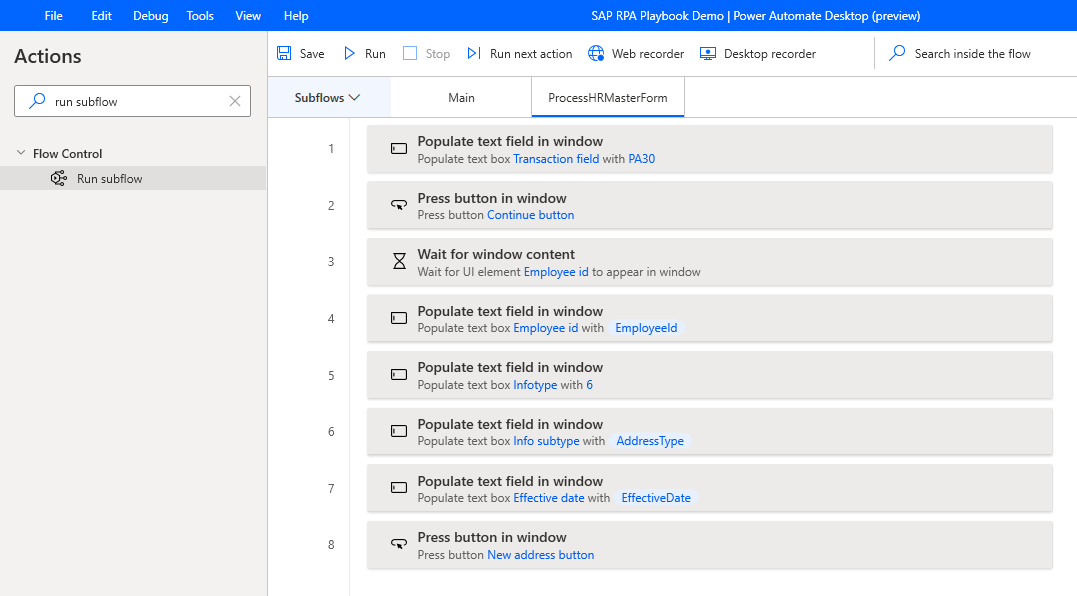Focus the Search inside the flow field
This screenshot has width=1077, height=596.
coord(972,54)
